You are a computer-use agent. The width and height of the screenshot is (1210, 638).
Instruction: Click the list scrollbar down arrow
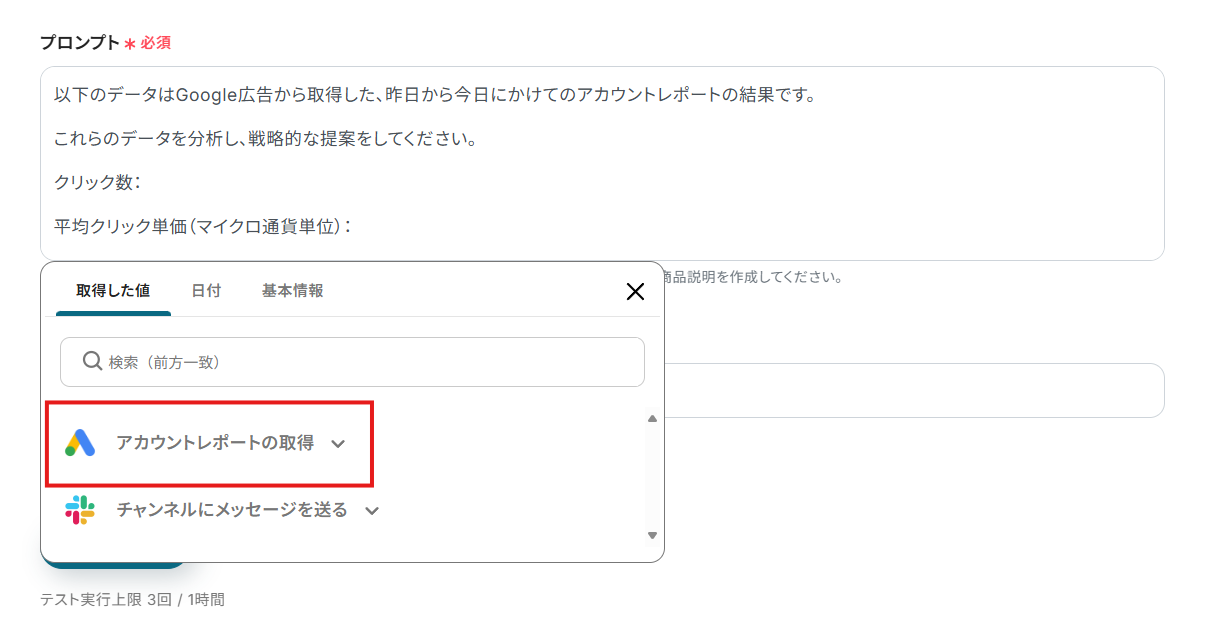[x=652, y=535]
